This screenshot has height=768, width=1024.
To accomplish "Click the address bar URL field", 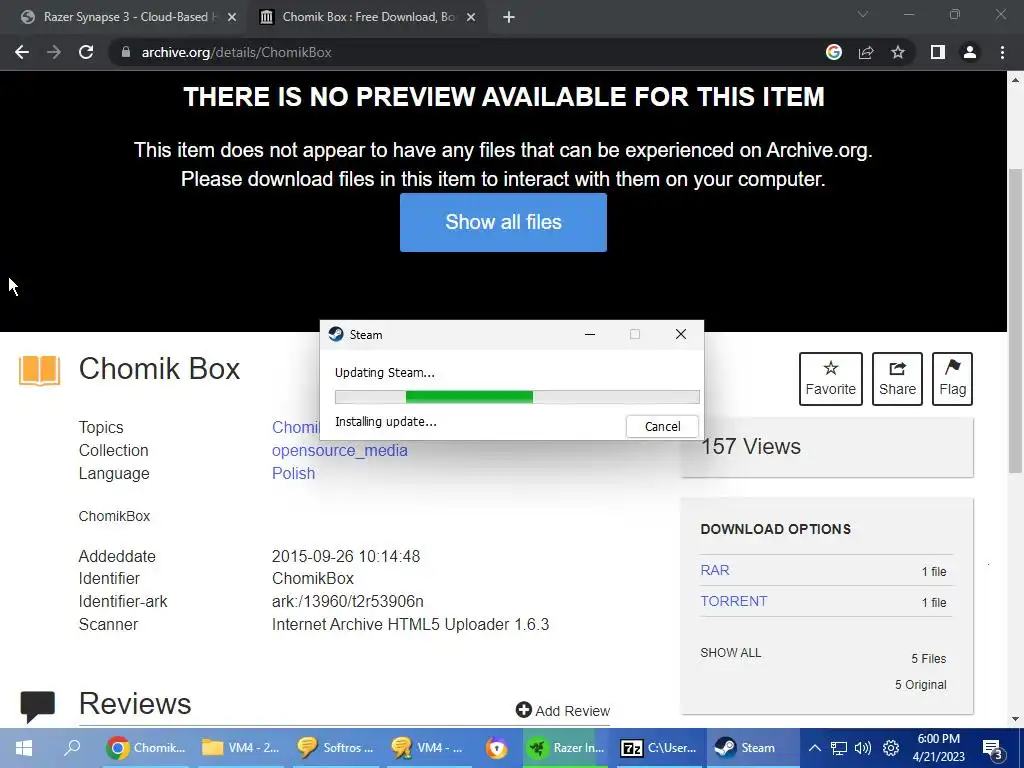I will click(x=457, y=52).
